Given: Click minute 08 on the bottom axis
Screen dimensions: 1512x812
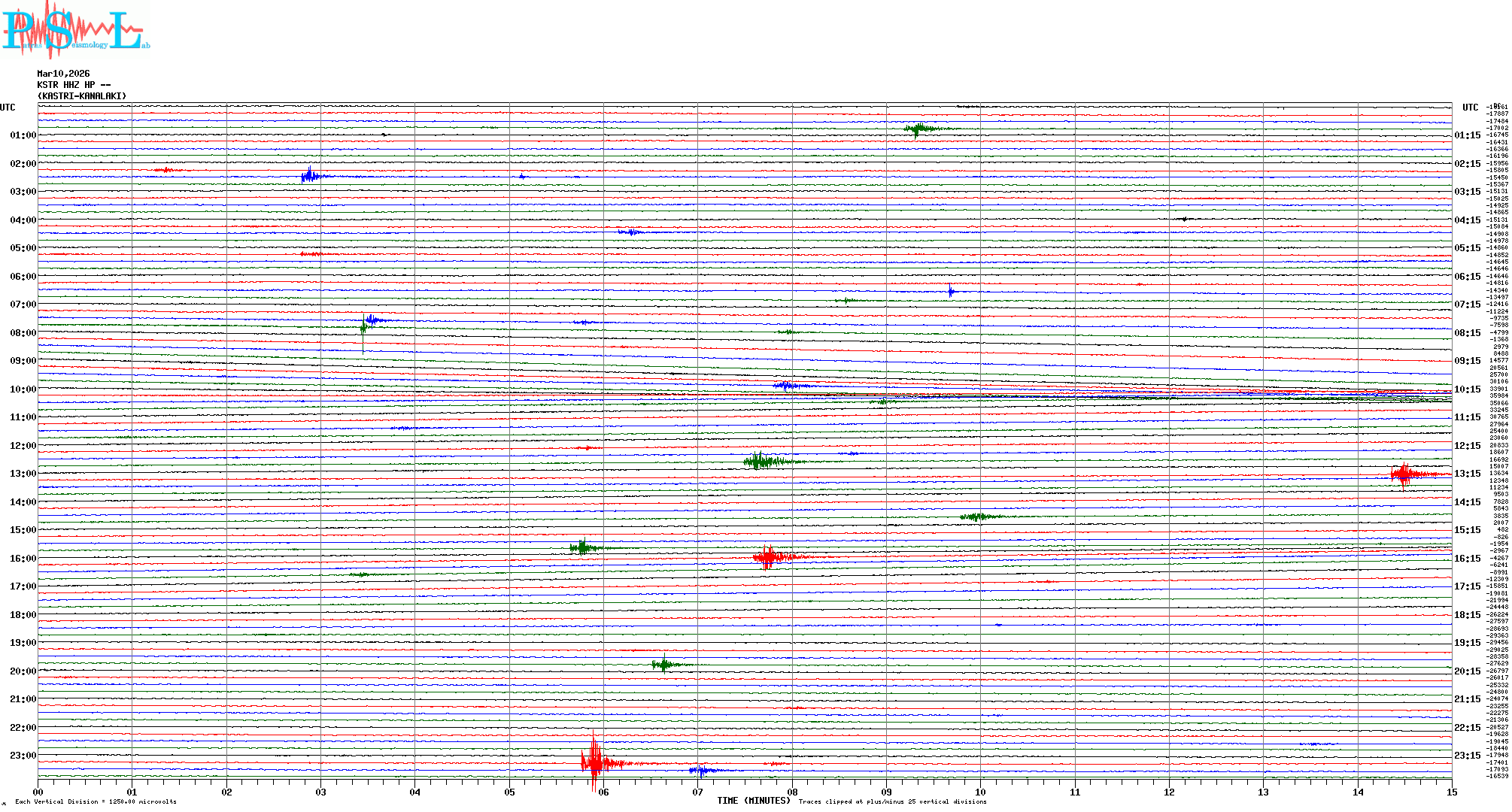Looking at the screenshot, I should [792, 792].
